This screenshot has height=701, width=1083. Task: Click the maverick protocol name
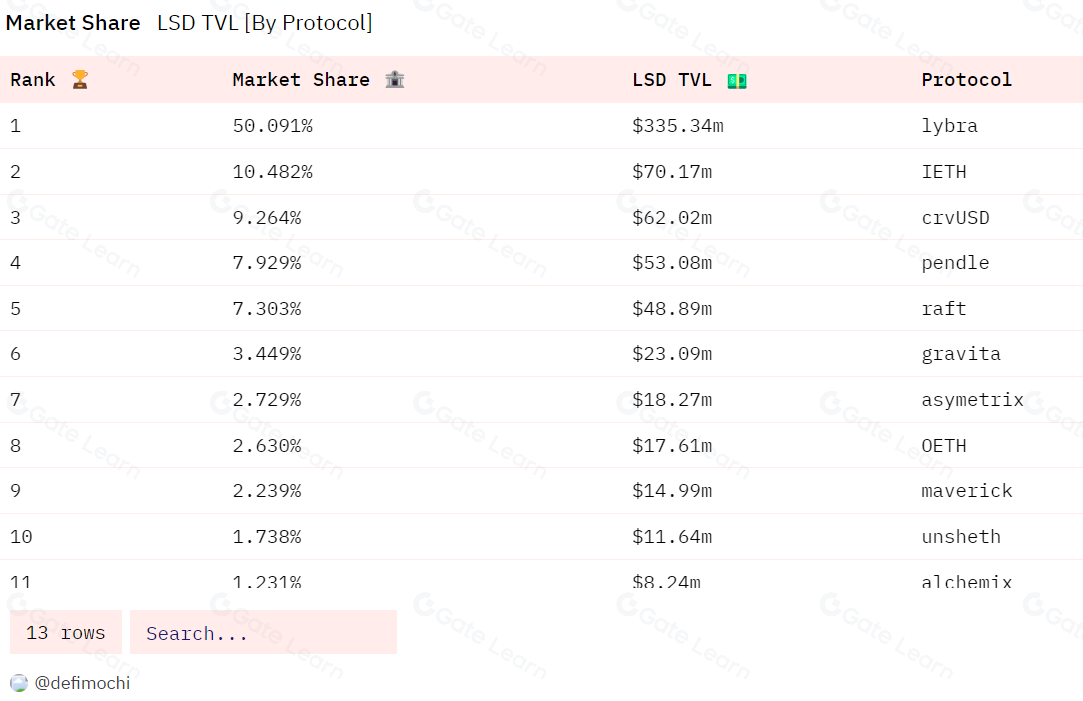coord(966,491)
